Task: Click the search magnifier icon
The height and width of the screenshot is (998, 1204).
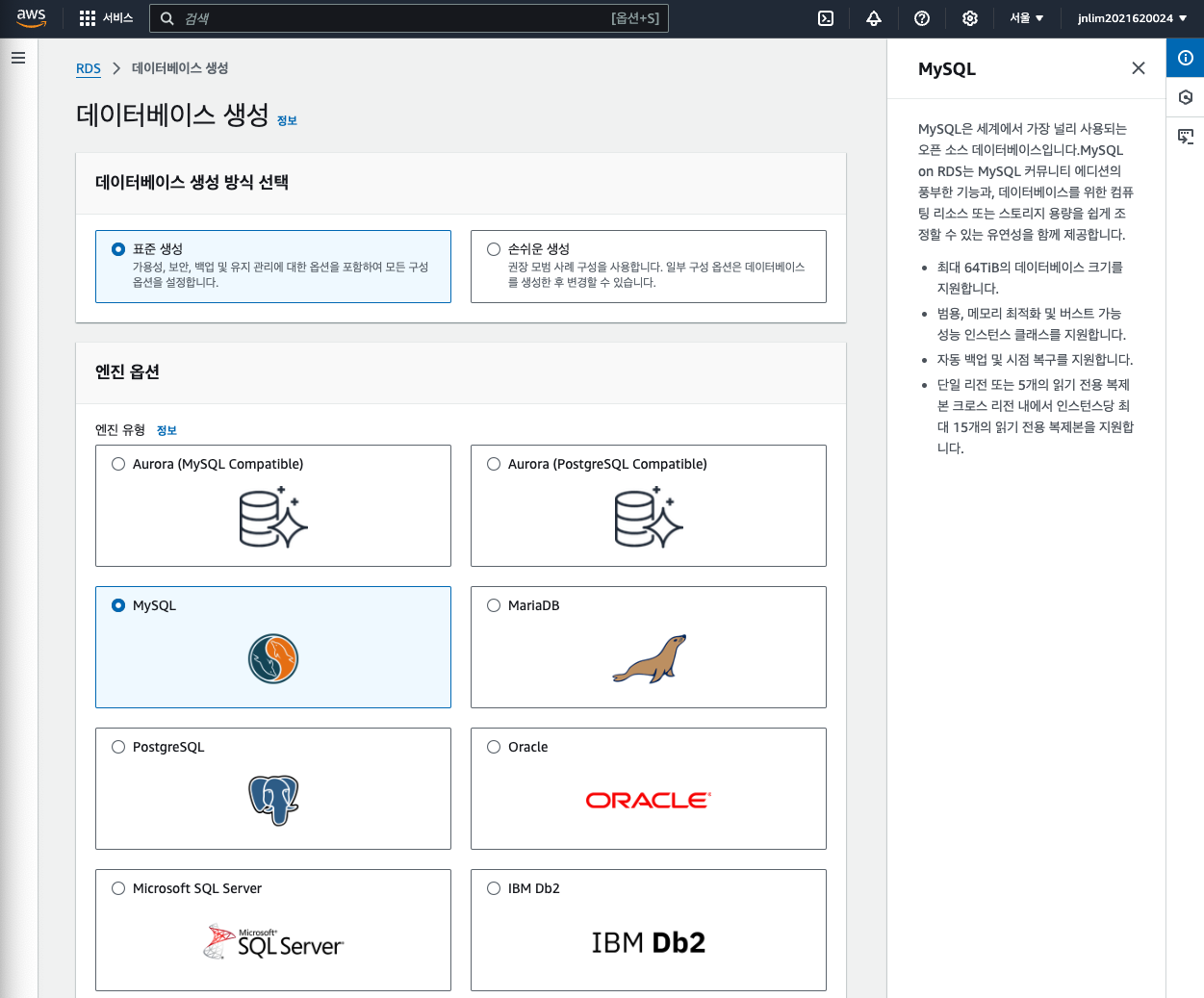Action: point(167,18)
